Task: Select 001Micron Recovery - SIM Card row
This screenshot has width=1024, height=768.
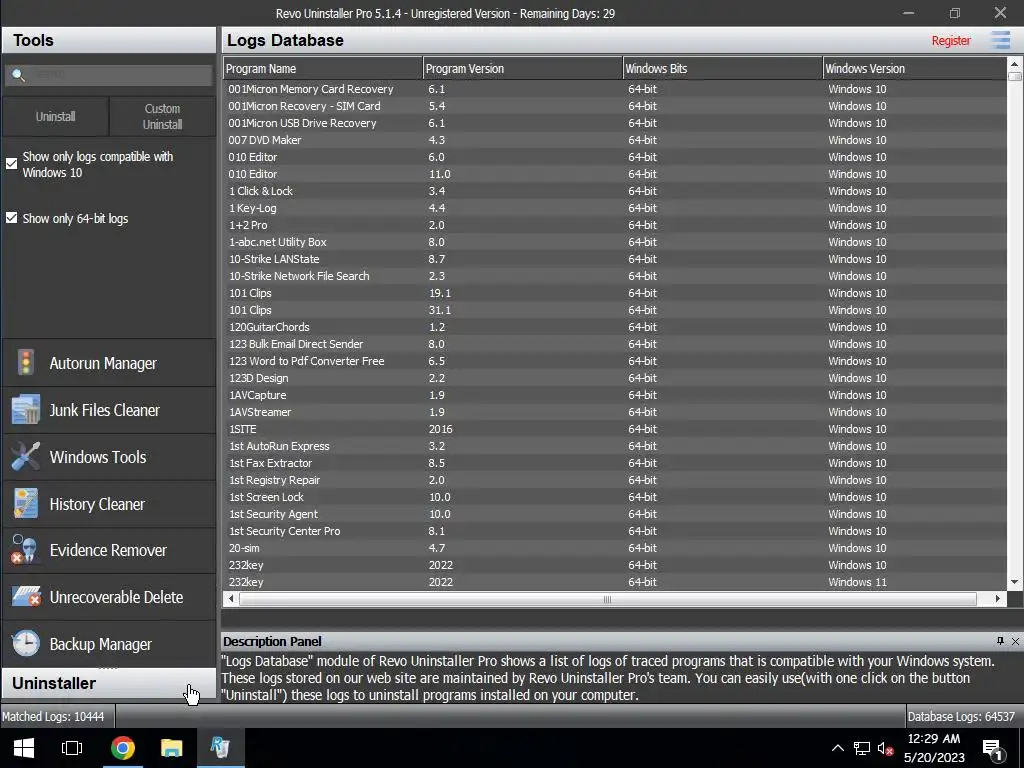Action: click(x=615, y=106)
